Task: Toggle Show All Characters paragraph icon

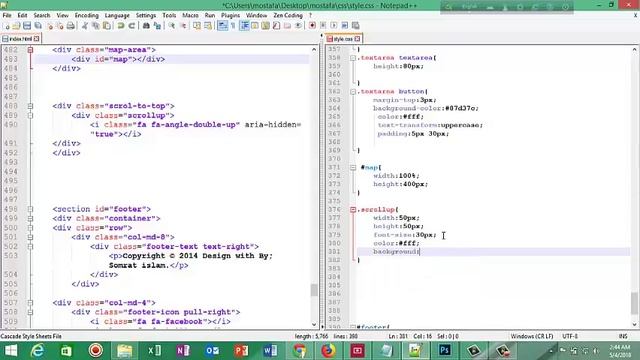Action: pos(233,26)
